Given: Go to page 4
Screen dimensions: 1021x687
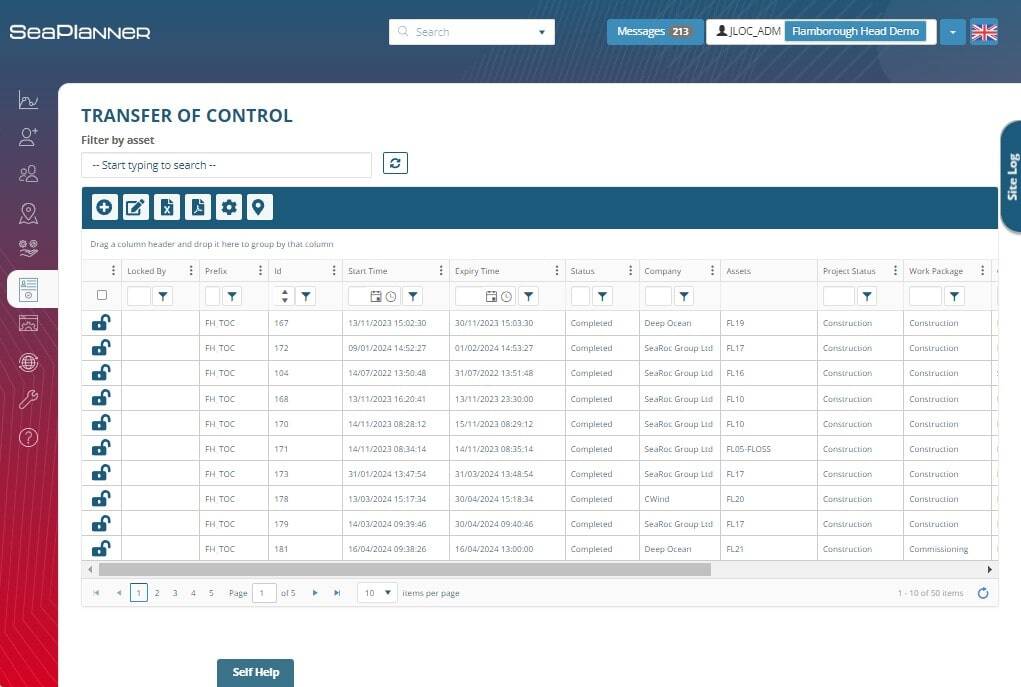Looking at the screenshot, I should click(x=193, y=593).
